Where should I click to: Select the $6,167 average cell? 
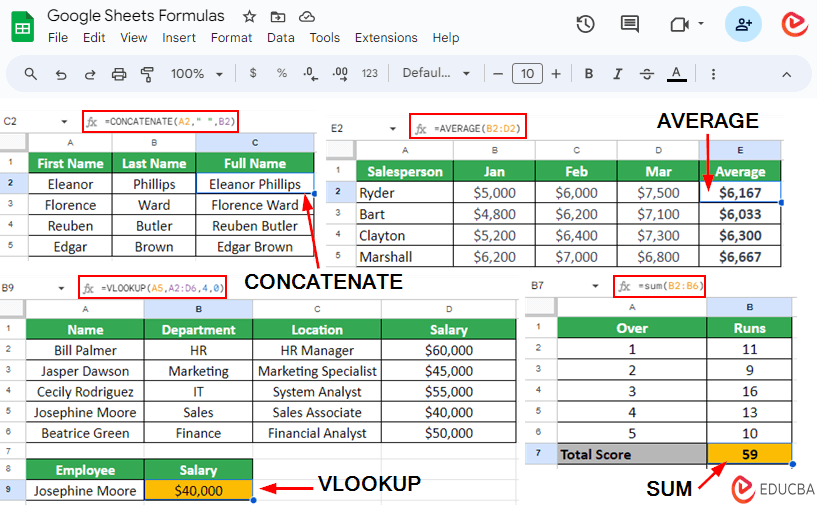point(740,193)
